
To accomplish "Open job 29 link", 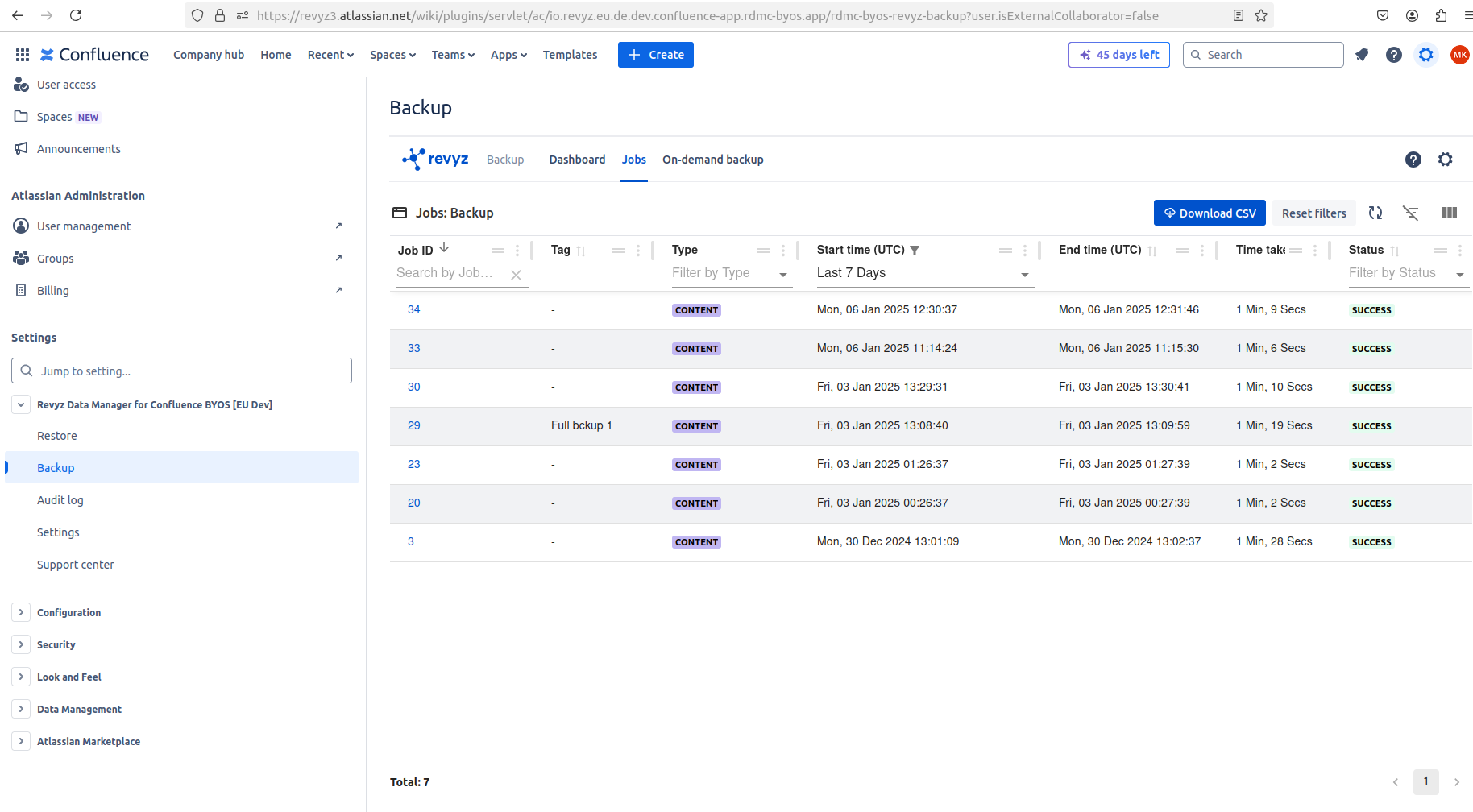I will pyautogui.click(x=414, y=425).
